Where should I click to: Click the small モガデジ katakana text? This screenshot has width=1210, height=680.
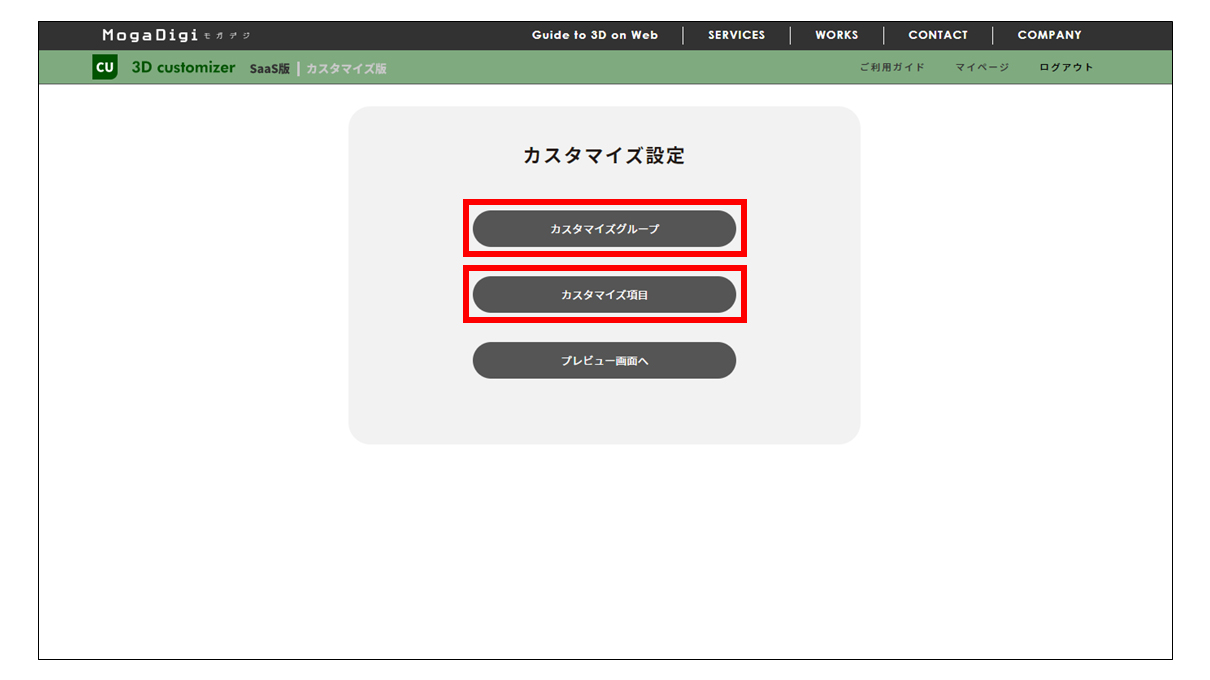227,36
